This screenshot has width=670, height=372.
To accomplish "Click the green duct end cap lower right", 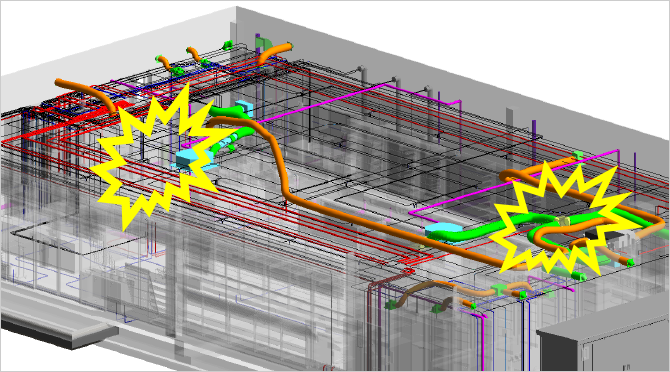I will pyautogui.click(x=580, y=276).
